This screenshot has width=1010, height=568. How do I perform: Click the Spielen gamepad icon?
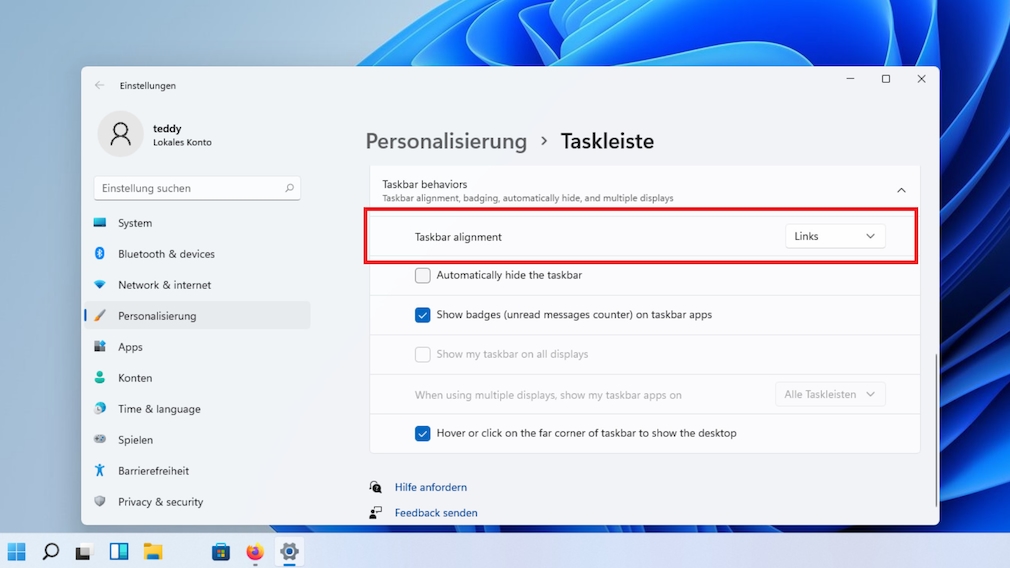[x=100, y=439]
